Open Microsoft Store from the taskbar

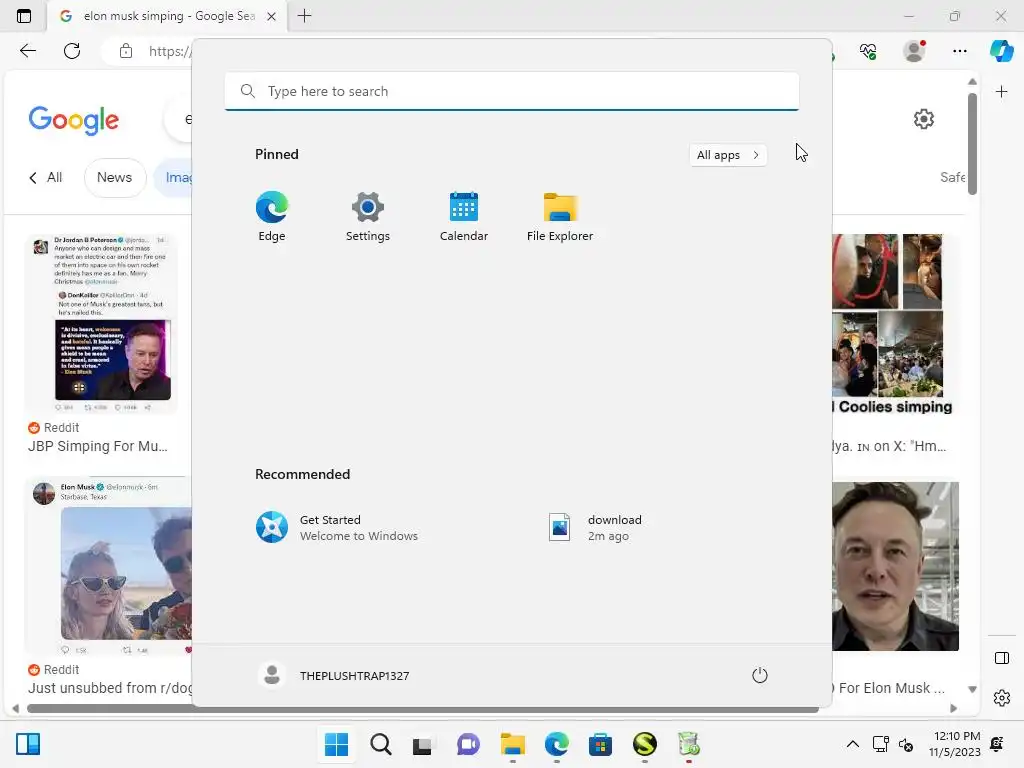click(x=600, y=744)
